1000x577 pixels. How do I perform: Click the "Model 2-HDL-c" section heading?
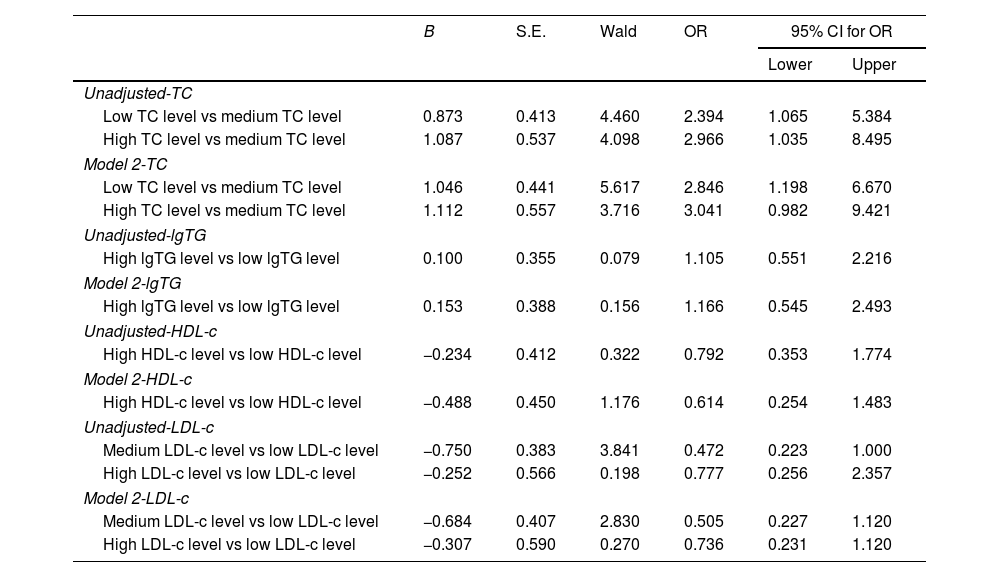(x=138, y=379)
